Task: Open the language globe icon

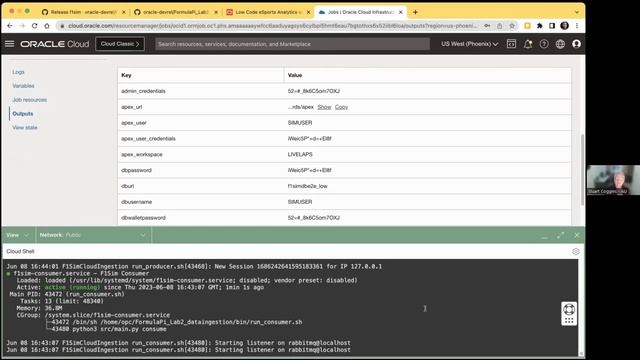Action: (560, 44)
